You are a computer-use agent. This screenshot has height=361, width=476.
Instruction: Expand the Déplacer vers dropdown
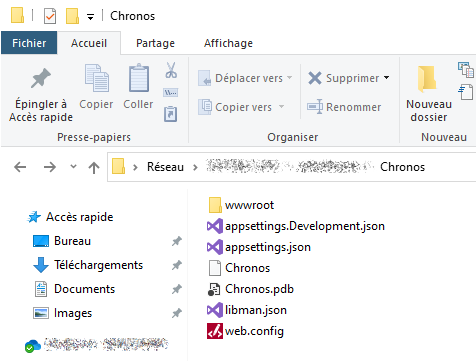(x=289, y=78)
